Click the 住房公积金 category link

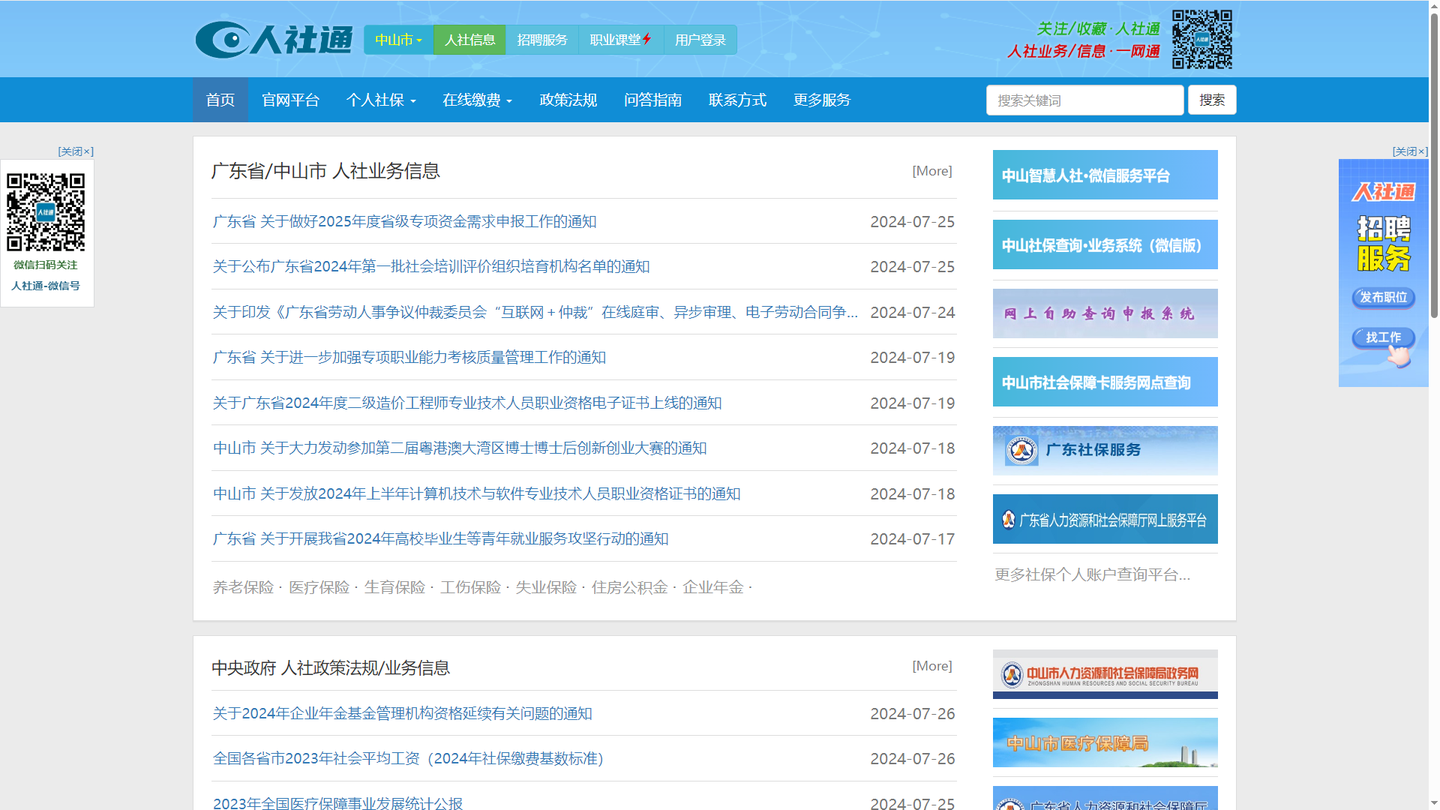click(629, 587)
